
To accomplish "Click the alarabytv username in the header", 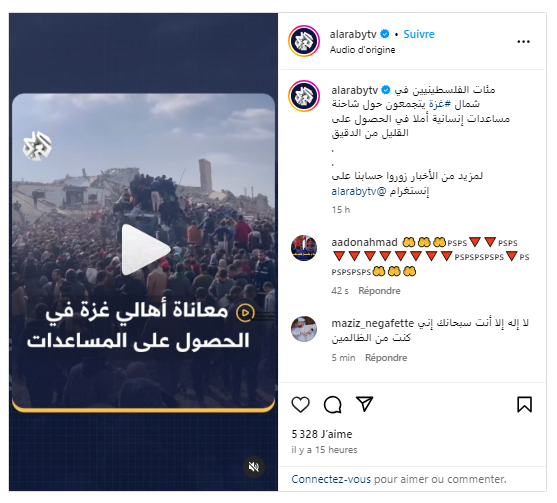I will 353,34.
